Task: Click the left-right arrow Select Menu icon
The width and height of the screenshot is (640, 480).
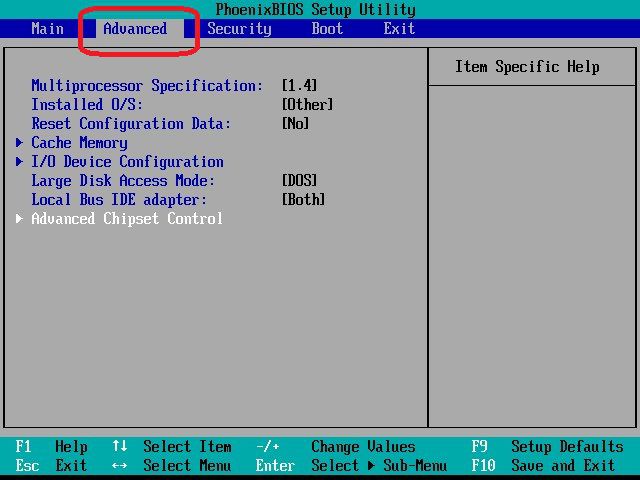Action: [119, 465]
